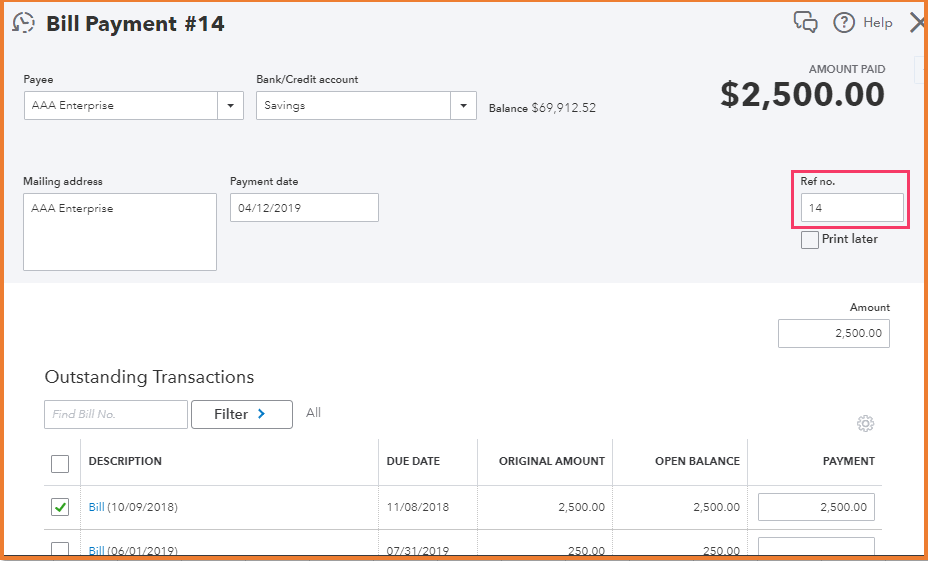Click the OPEN BALANCE column header

pyautogui.click(x=697, y=461)
